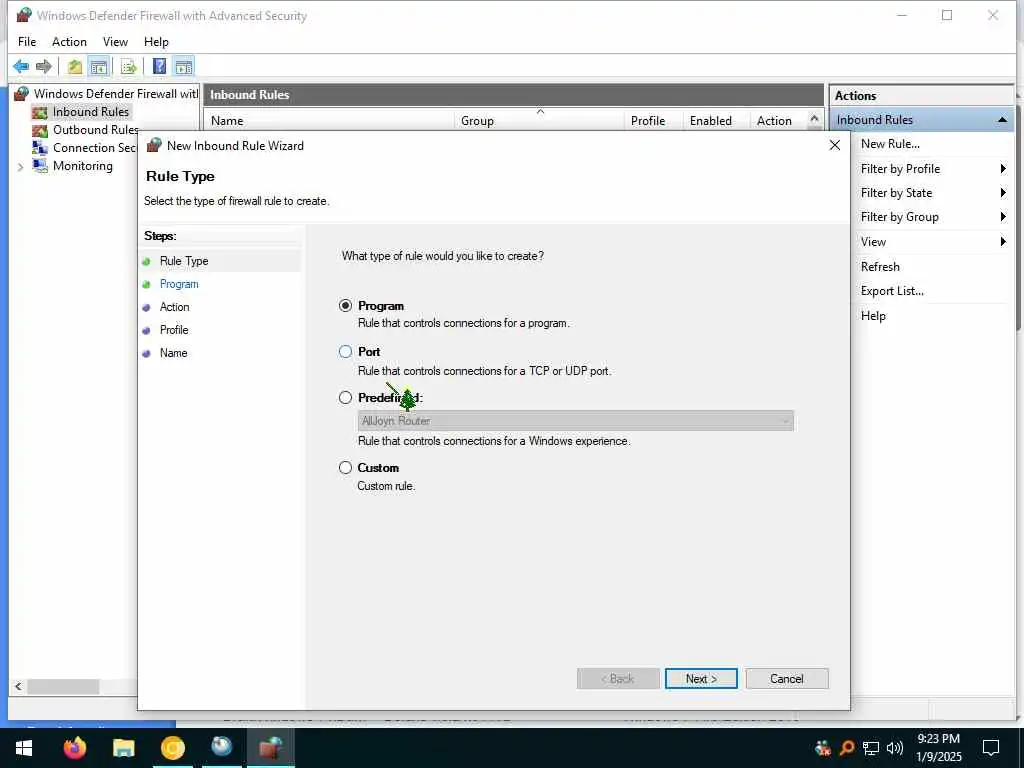The width and height of the screenshot is (1024, 768).
Task: Click the New Inbound Rule Wizard title icon
Action: [154, 145]
